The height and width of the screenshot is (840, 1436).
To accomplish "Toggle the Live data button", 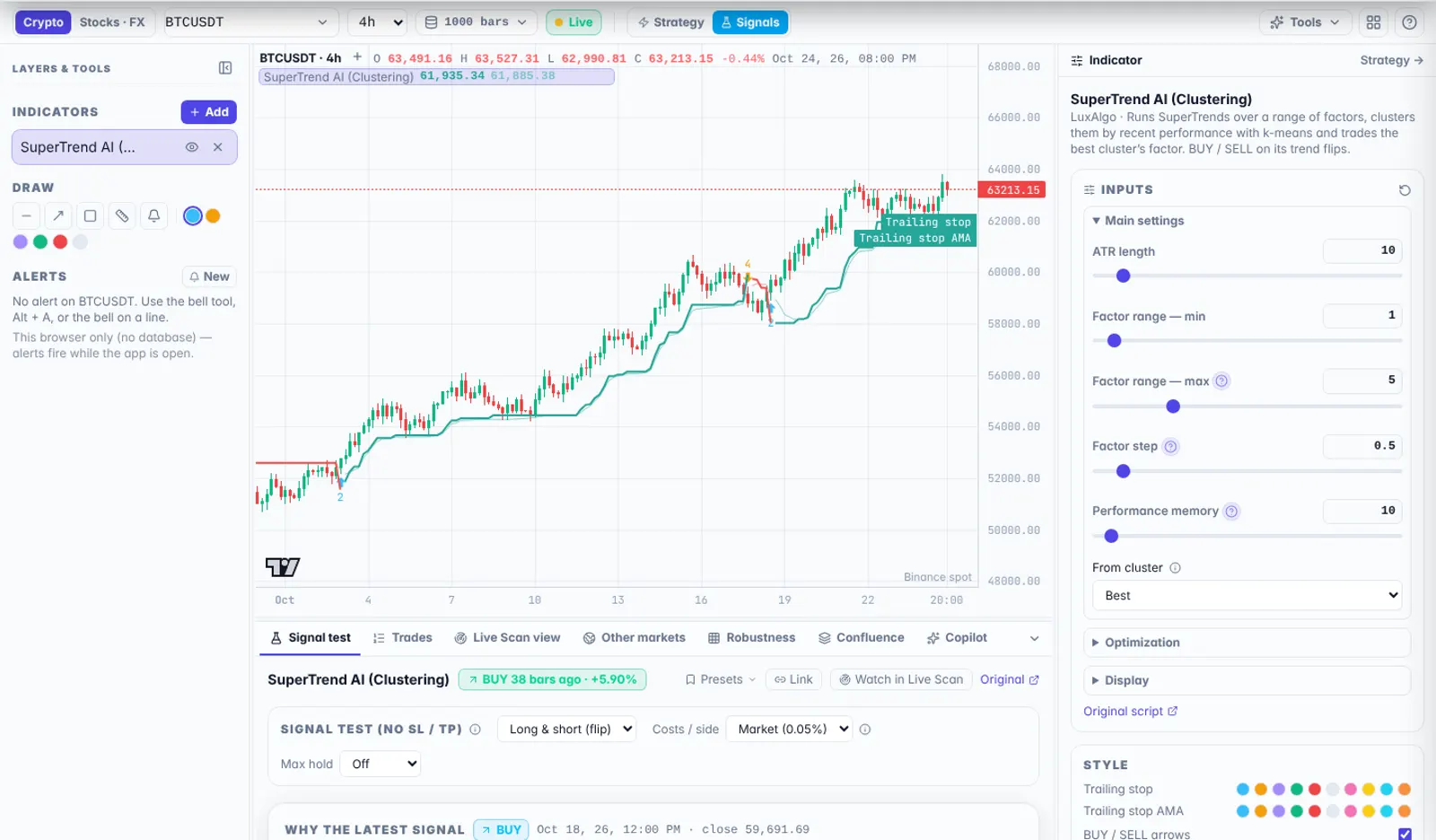I will click(574, 22).
